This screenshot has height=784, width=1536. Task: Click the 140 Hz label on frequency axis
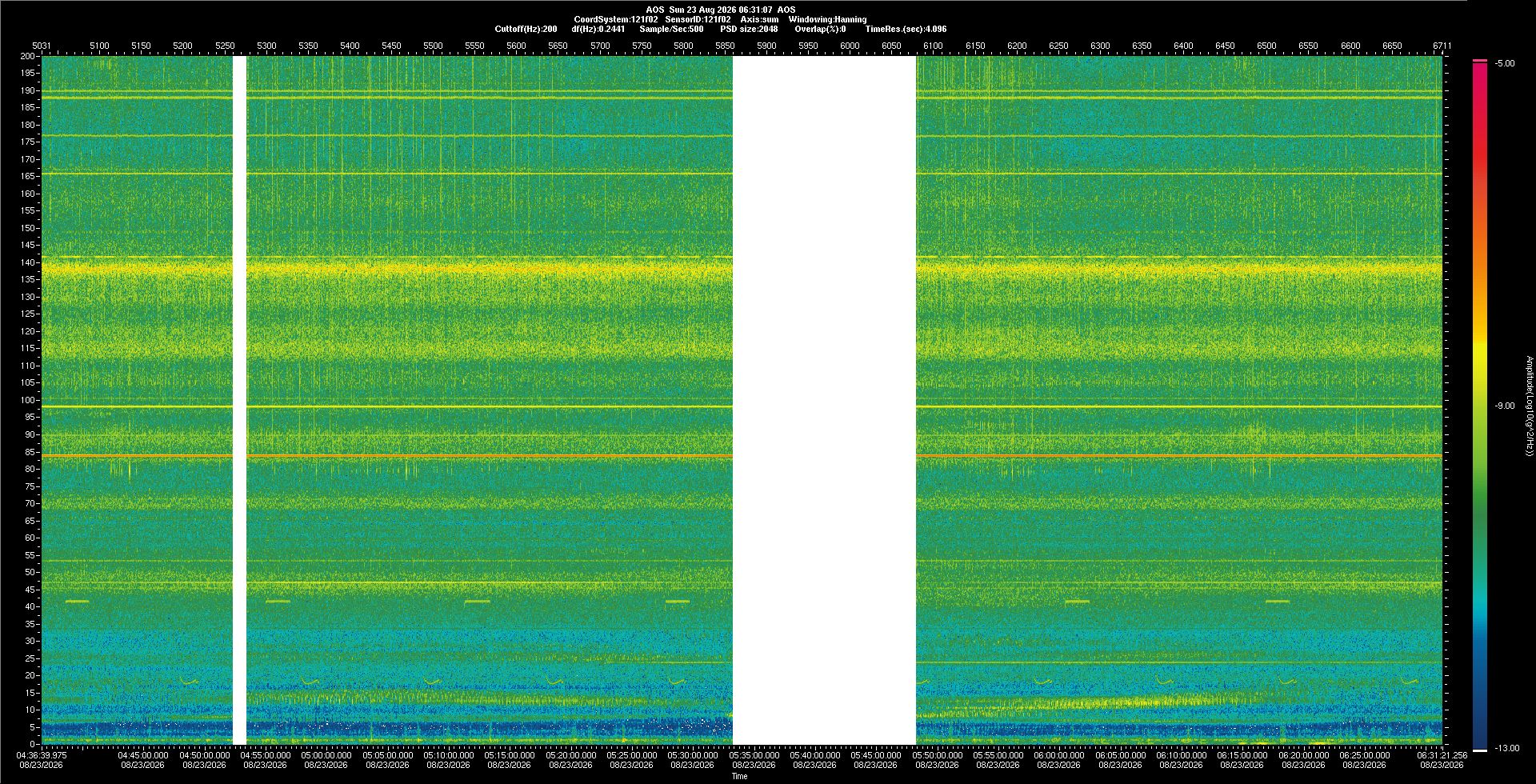(28, 262)
